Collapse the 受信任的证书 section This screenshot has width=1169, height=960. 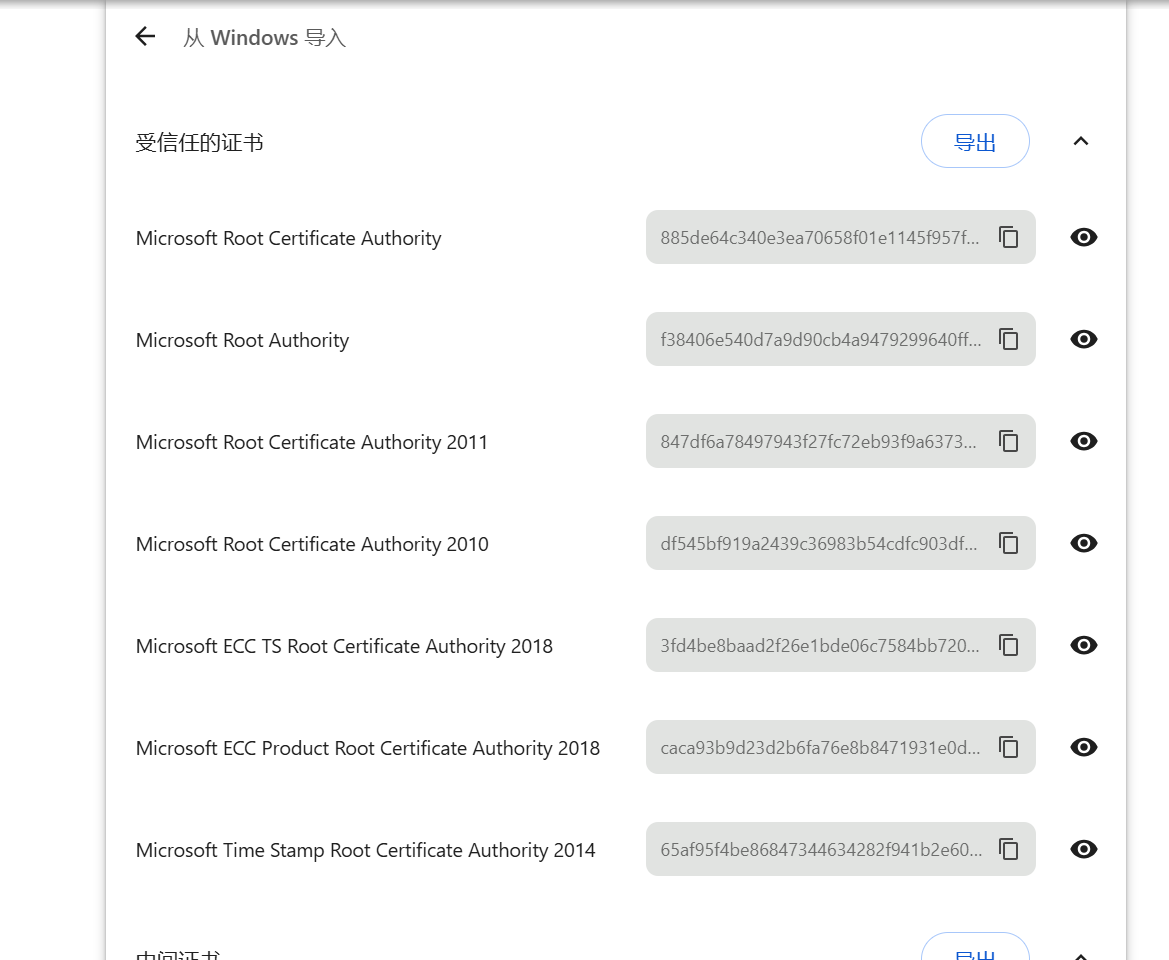[x=1080, y=141]
